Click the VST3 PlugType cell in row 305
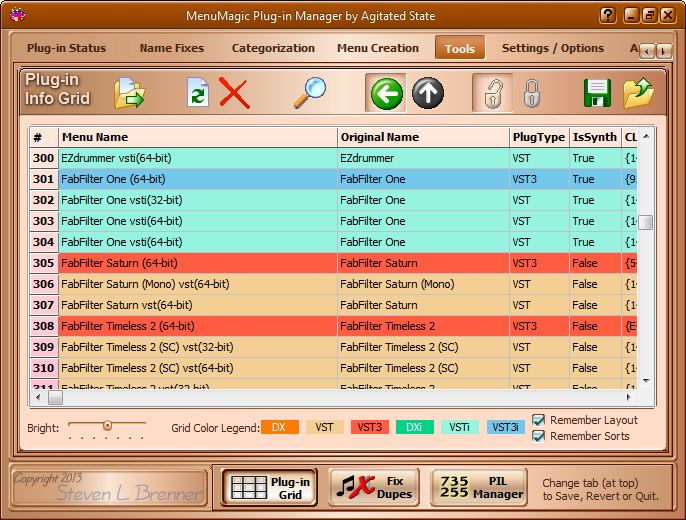 click(x=539, y=263)
